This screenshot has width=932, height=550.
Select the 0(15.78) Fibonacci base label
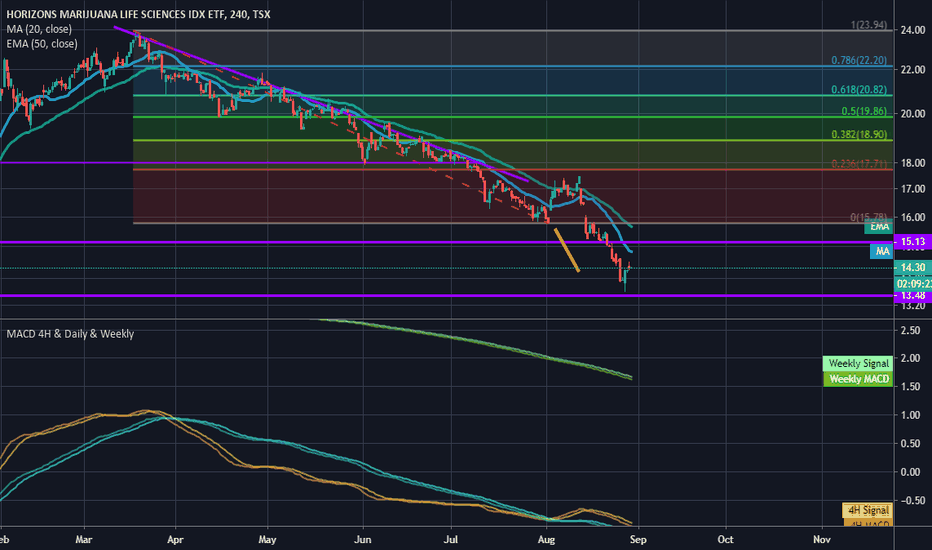868,218
